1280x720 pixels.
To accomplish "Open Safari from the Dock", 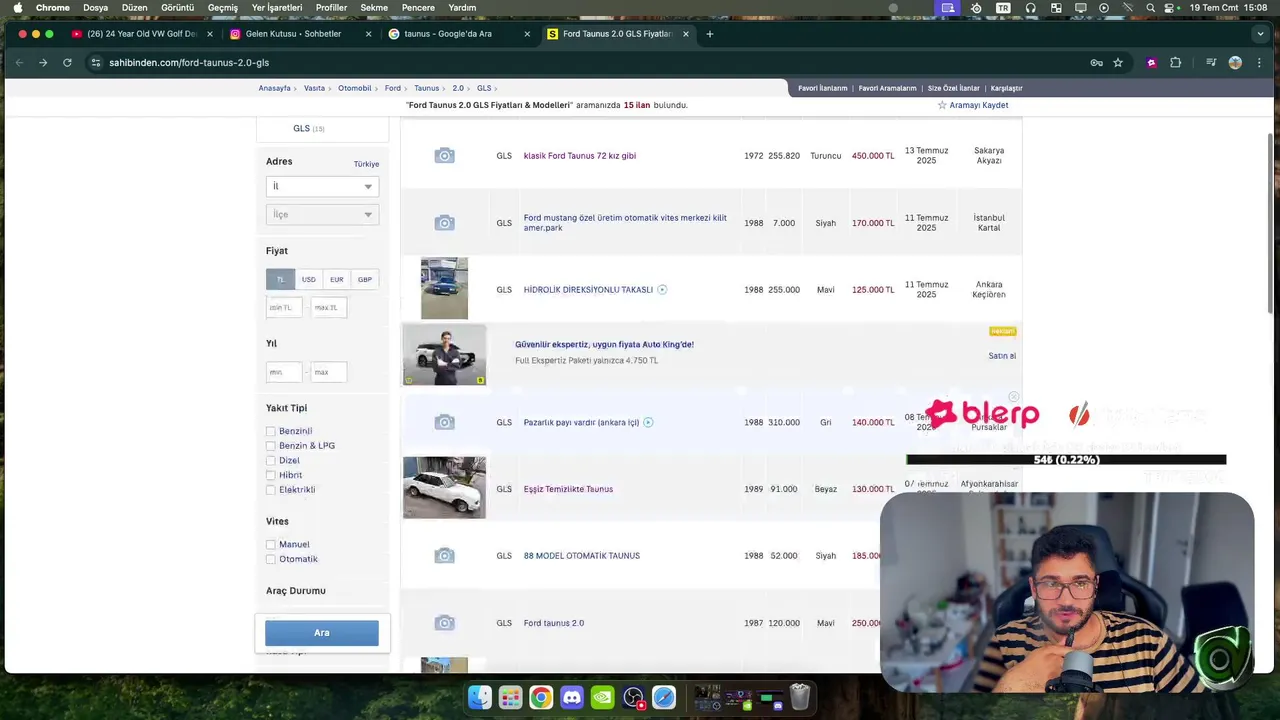I will [x=664, y=697].
